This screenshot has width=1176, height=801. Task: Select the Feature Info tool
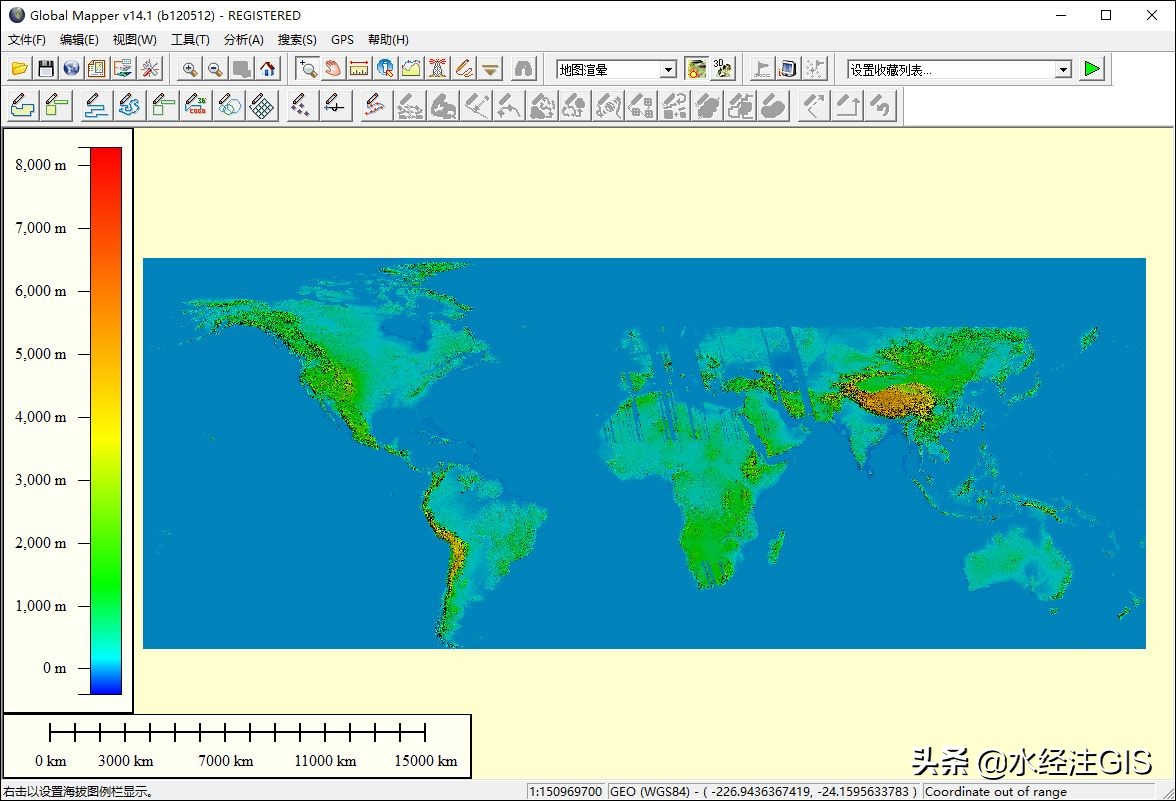coord(386,69)
